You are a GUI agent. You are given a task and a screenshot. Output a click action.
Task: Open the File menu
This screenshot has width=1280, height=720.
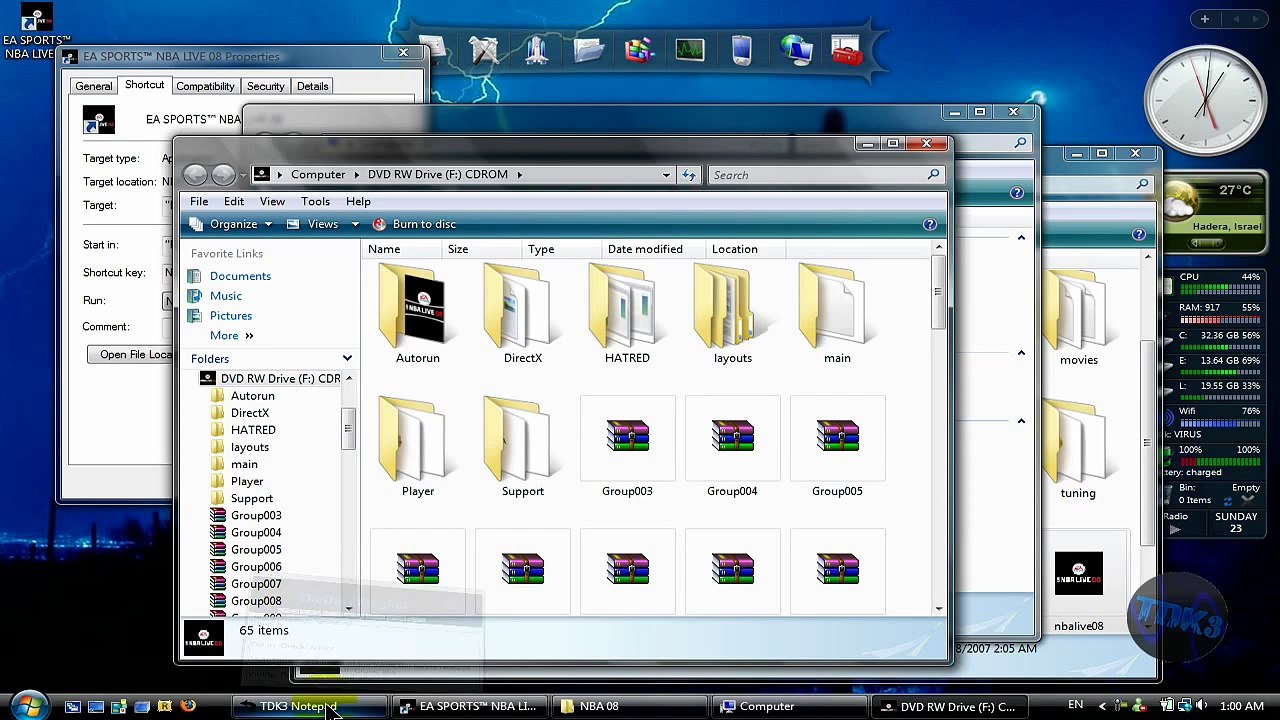coord(199,201)
